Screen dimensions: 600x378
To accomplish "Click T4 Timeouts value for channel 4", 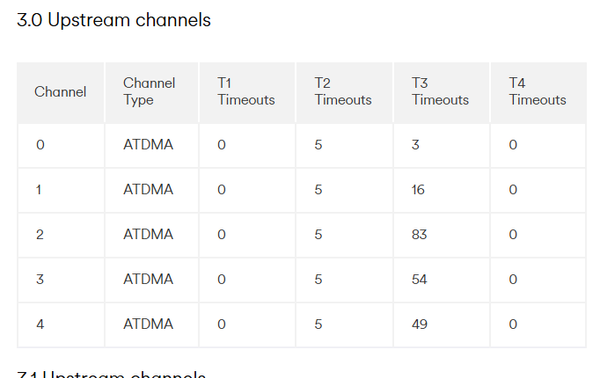I will (513, 324).
